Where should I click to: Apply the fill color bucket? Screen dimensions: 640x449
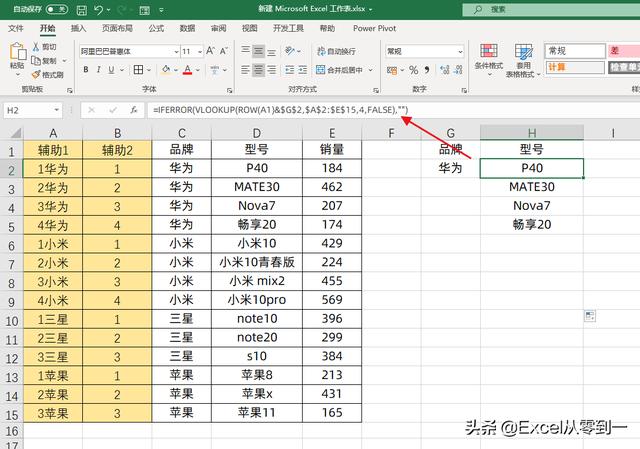point(166,70)
